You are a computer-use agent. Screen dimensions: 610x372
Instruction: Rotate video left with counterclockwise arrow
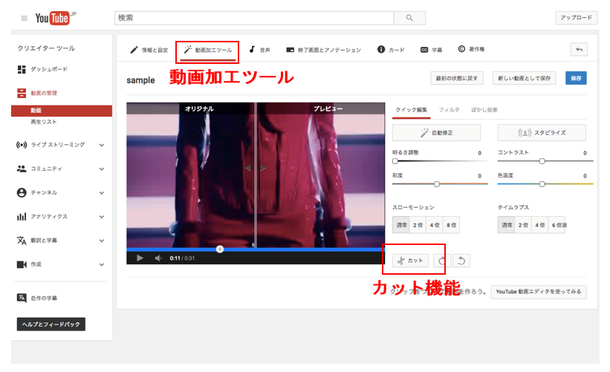coord(461,260)
